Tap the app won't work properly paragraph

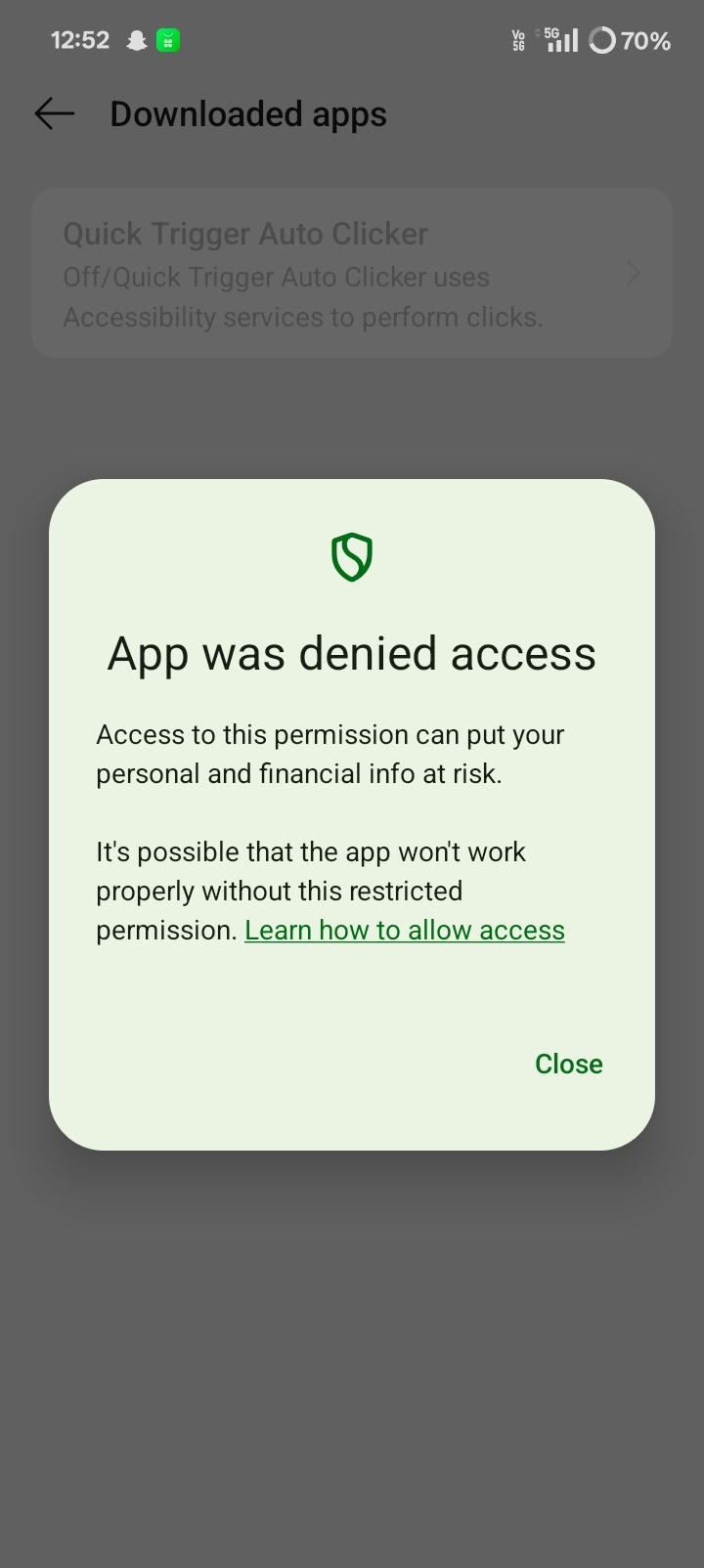point(330,891)
